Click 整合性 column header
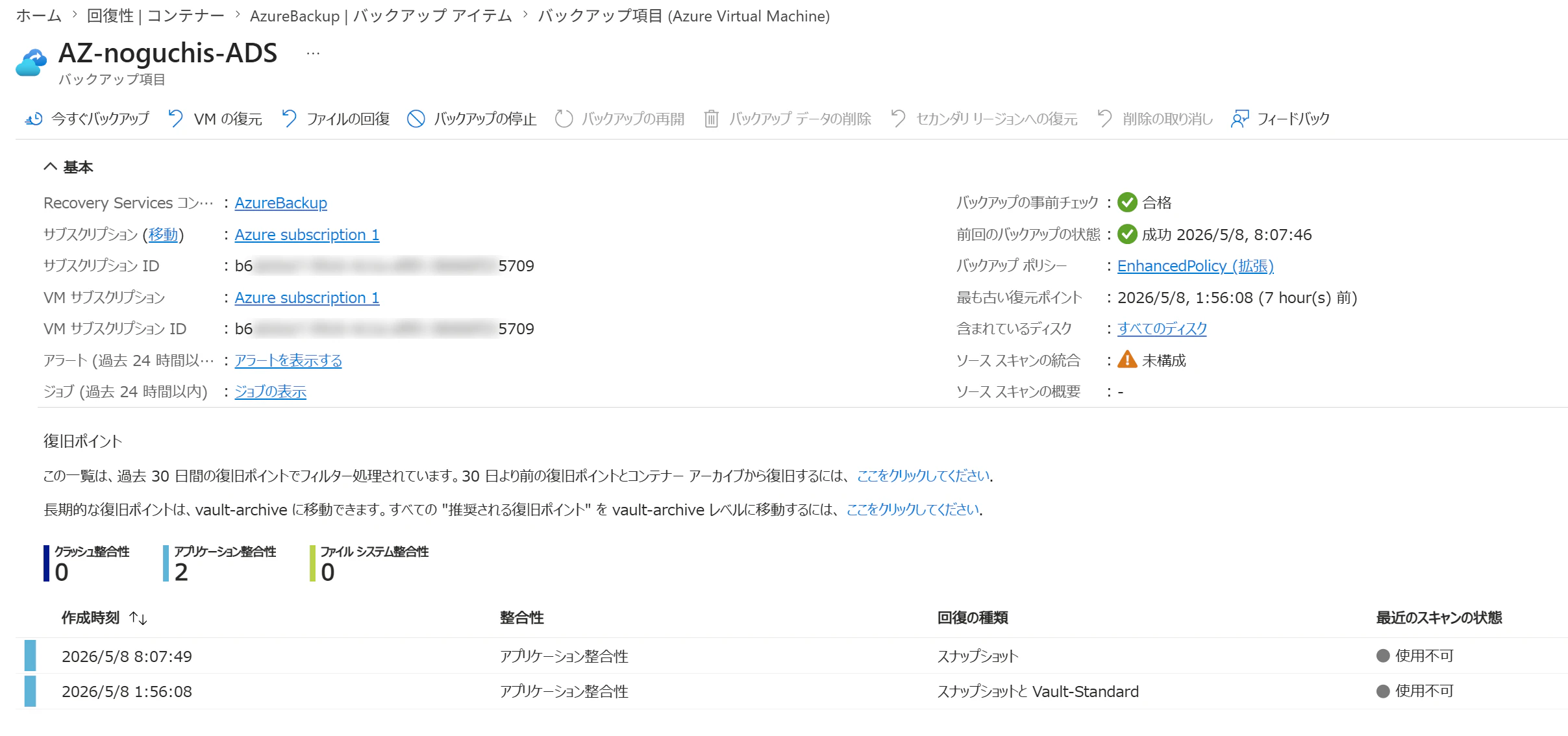 (522, 618)
